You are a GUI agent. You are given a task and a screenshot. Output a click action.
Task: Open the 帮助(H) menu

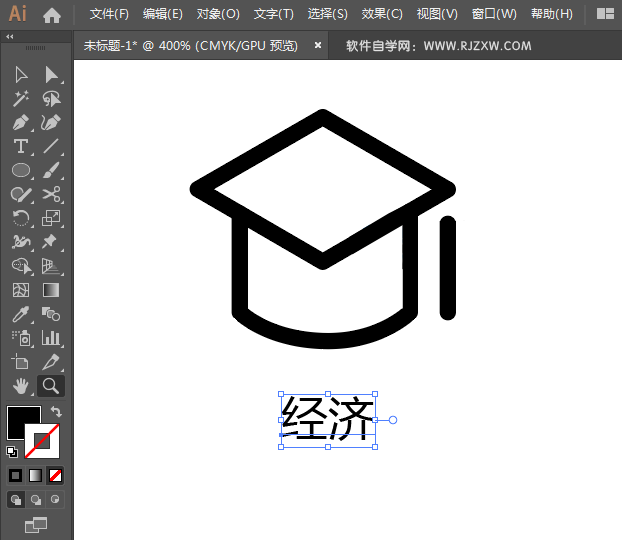[x=552, y=14]
